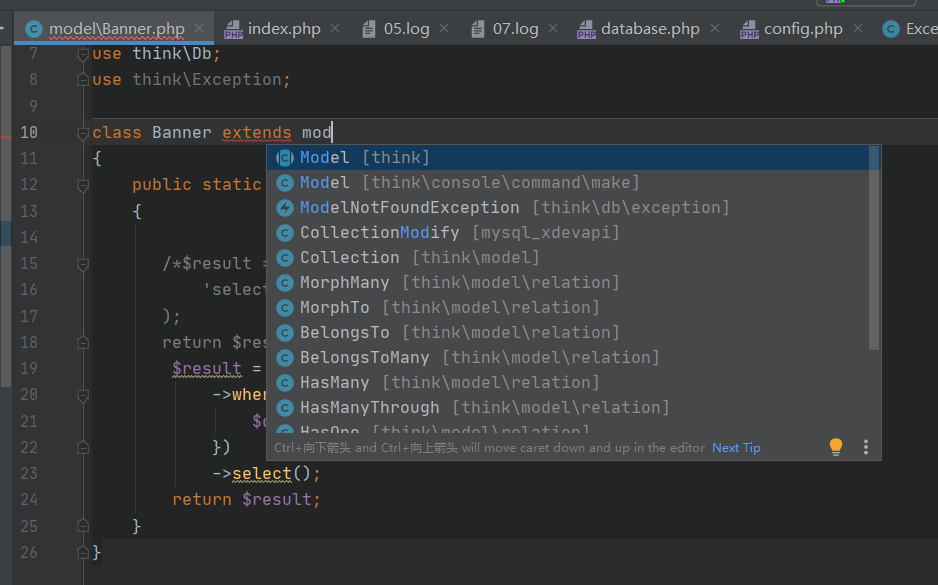Click the PHP icon on config.php tab
Viewport: 938px width, 585px height.
click(x=750, y=29)
